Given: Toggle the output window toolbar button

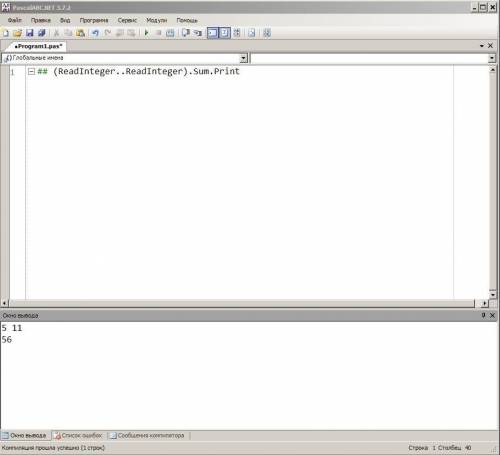Looking at the screenshot, I should click(212, 33).
